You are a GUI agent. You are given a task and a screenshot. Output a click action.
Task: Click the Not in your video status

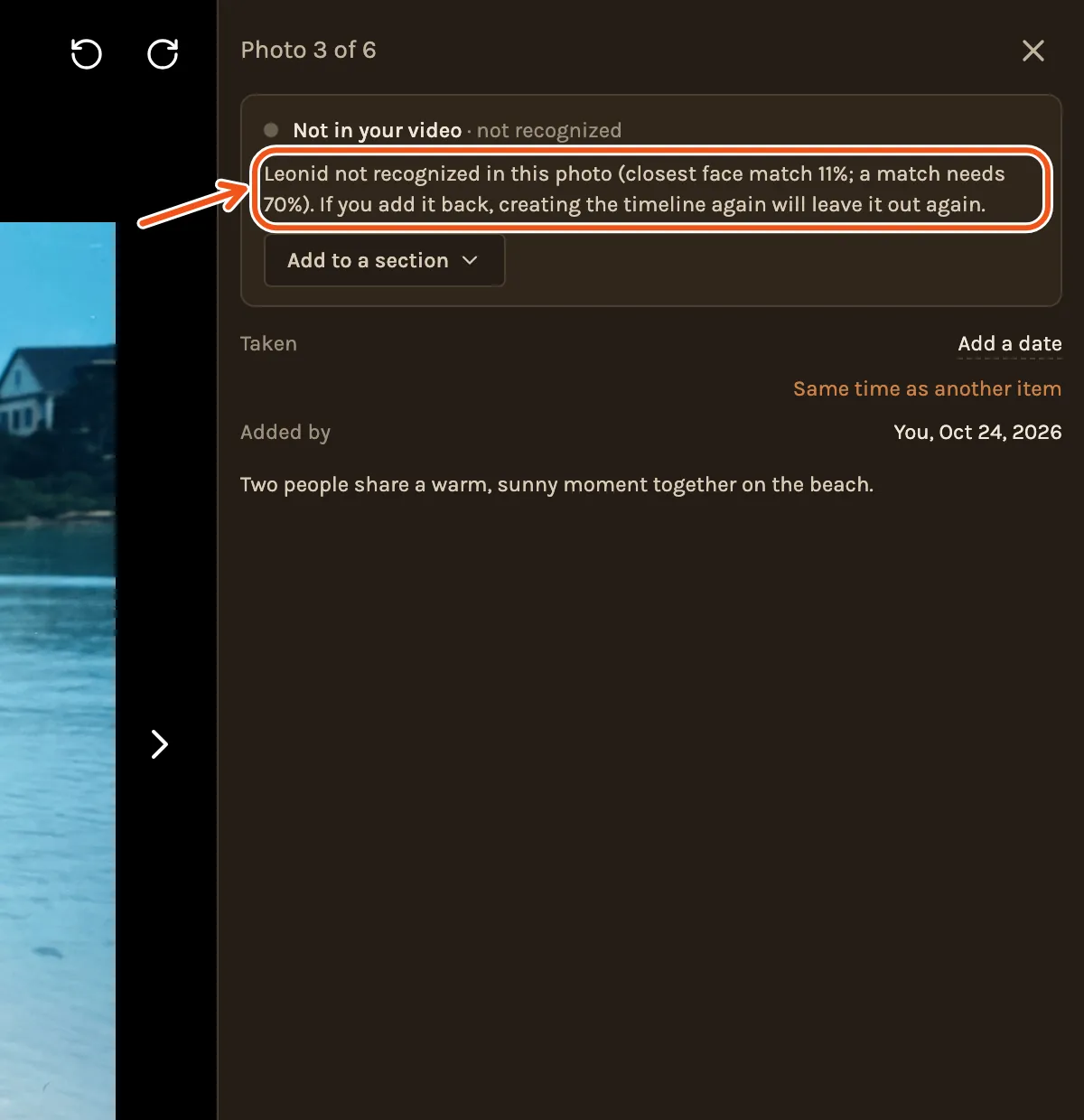point(378,131)
